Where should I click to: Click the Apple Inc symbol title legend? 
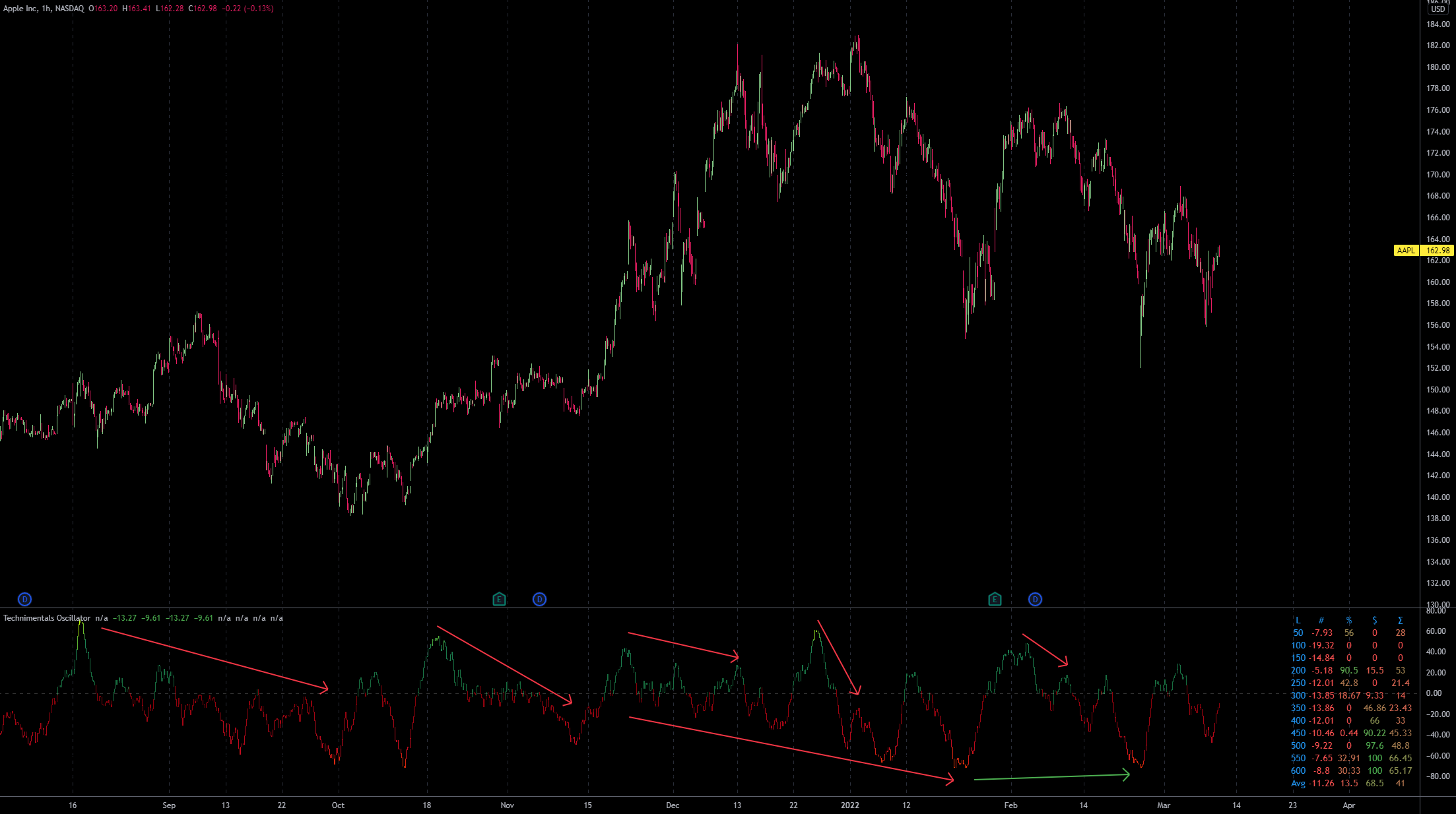tap(44, 9)
